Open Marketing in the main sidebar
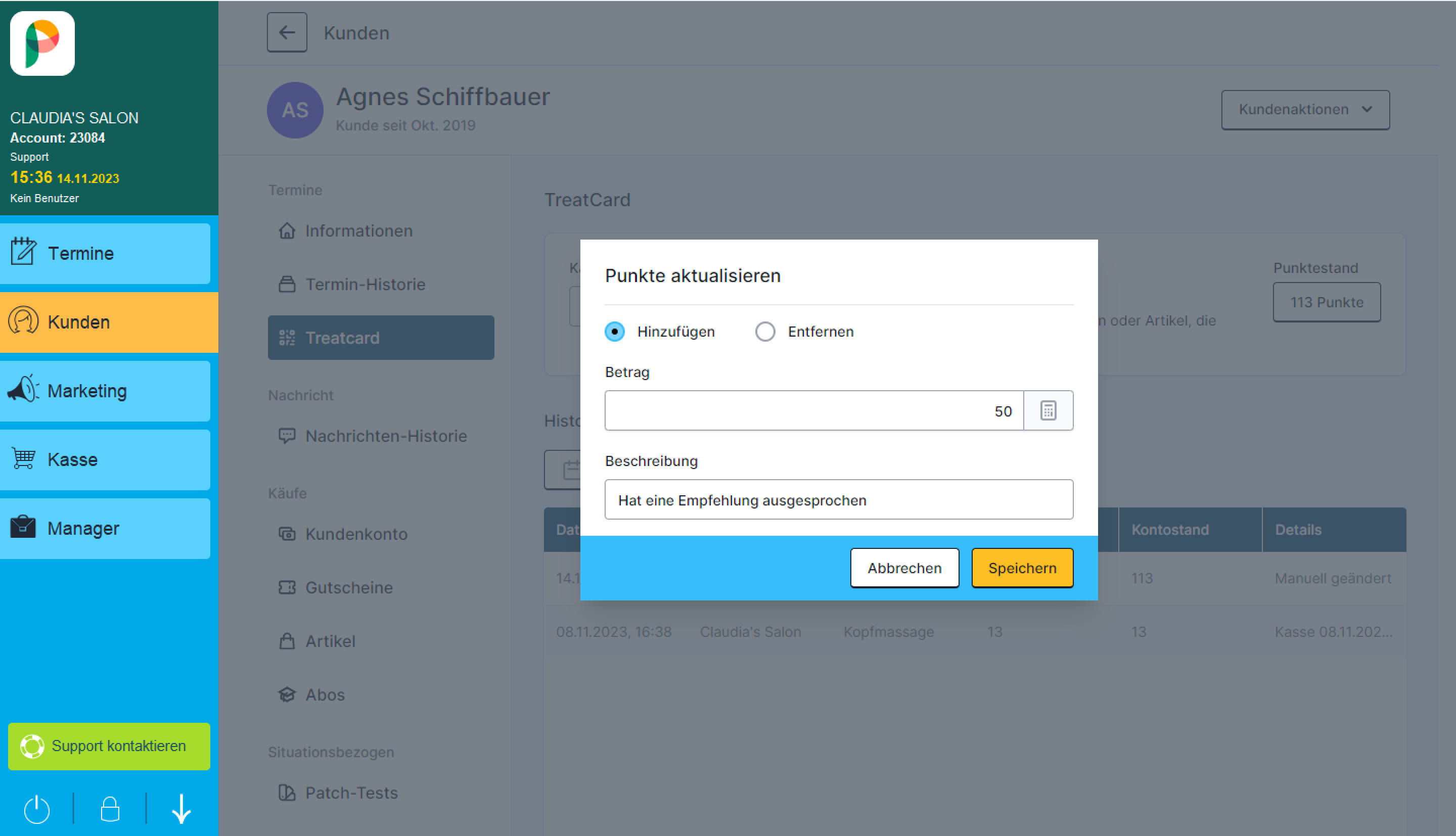The image size is (1456, 836). (x=105, y=391)
